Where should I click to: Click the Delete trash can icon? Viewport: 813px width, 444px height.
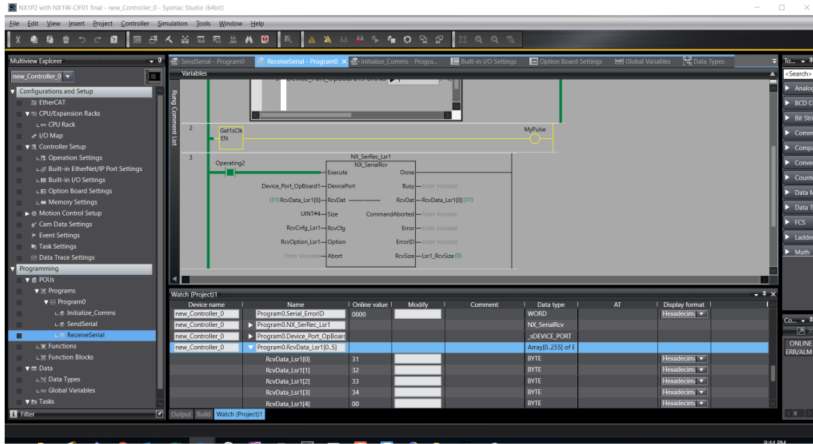point(66,39)
